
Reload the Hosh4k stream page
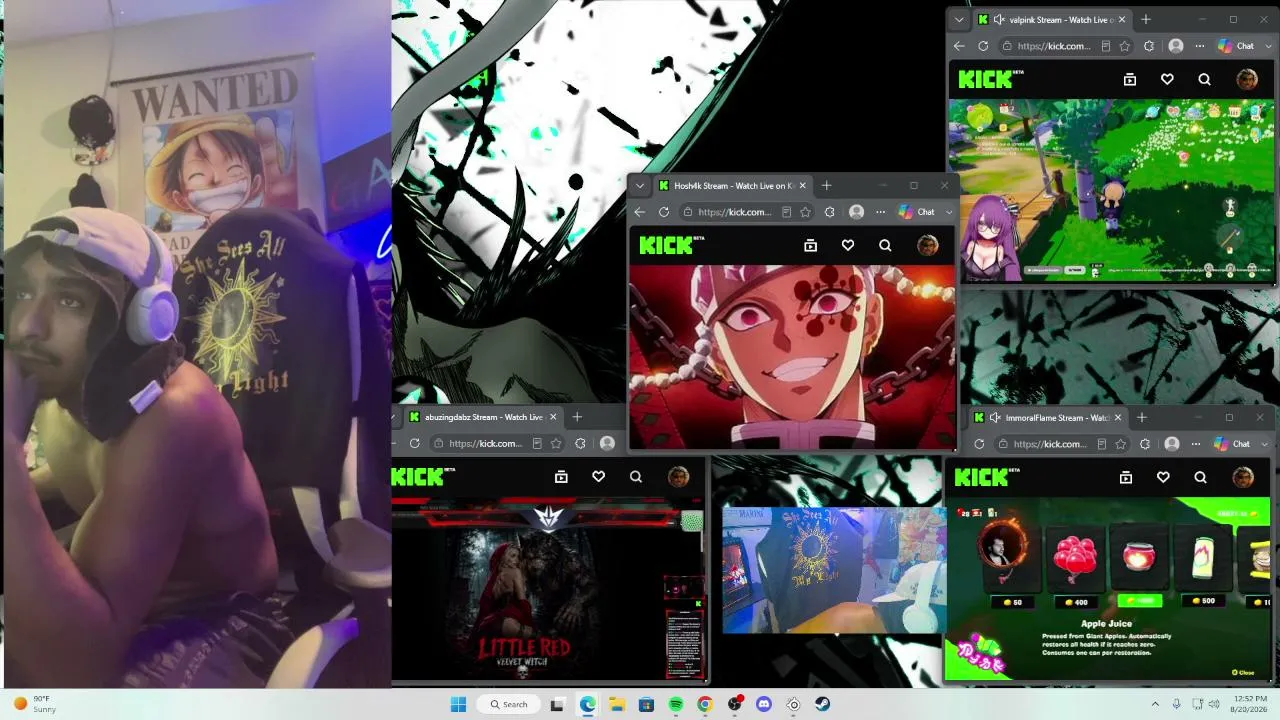(x=664, y=212)
